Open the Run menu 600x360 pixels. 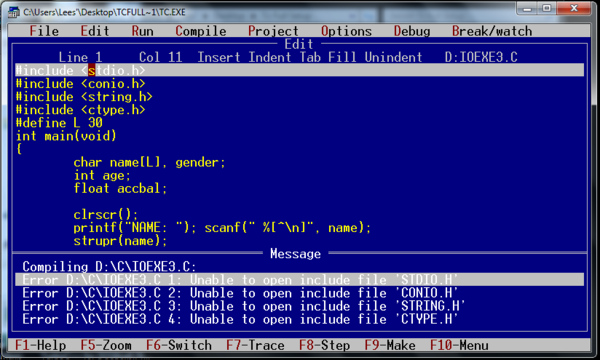pos(142,31)
